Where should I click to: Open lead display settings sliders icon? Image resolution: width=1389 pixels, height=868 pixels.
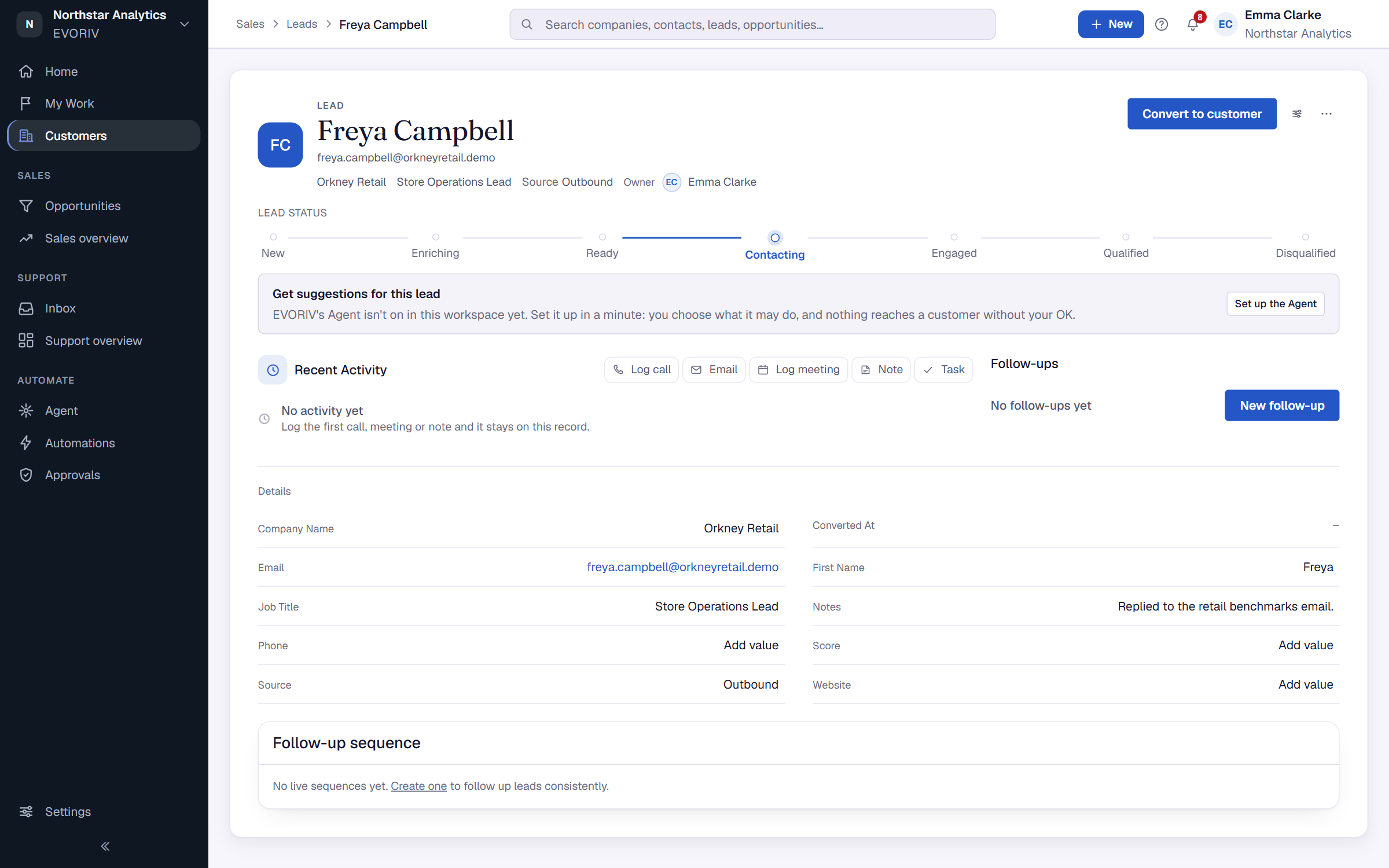pos(1297,113)
